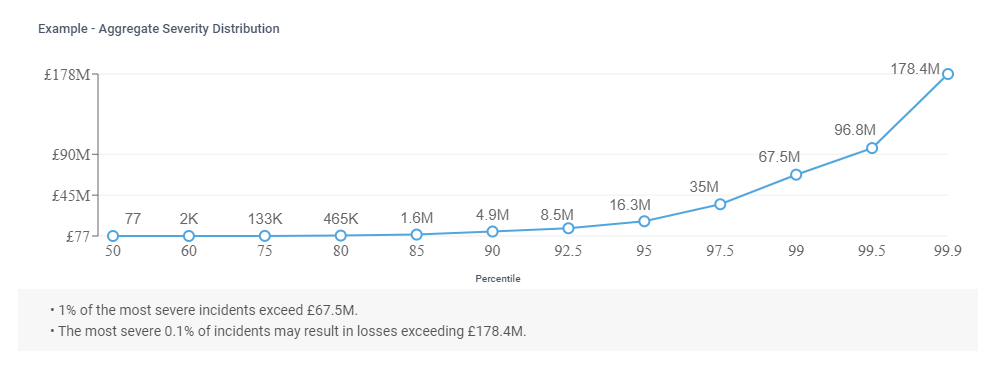Click the chart title Example - Aggregate Severity Distribution
This screenshot has height=378, width=994.
158,29
